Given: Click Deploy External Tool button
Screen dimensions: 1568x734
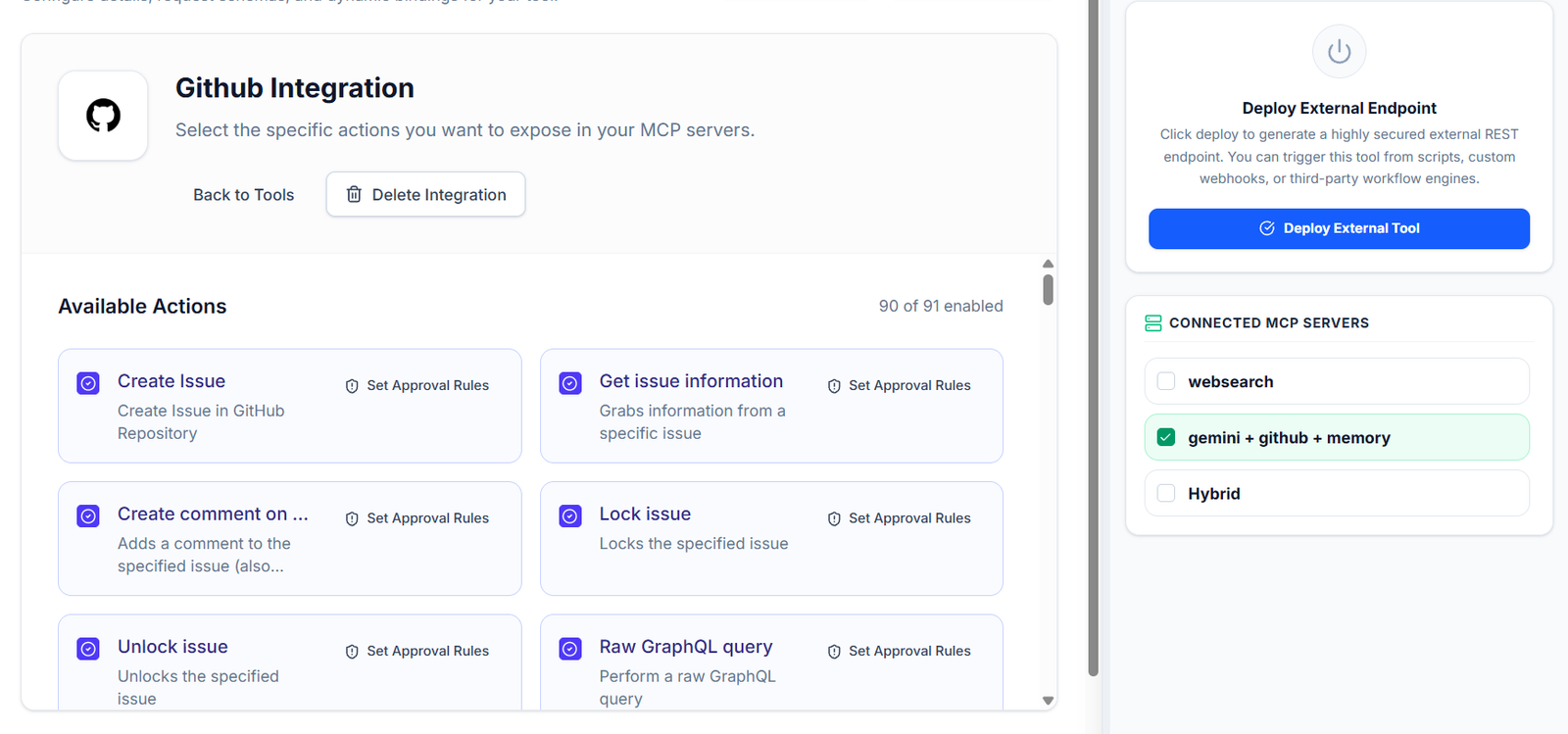Looking at the screenshot, I should pos(1339,228).
